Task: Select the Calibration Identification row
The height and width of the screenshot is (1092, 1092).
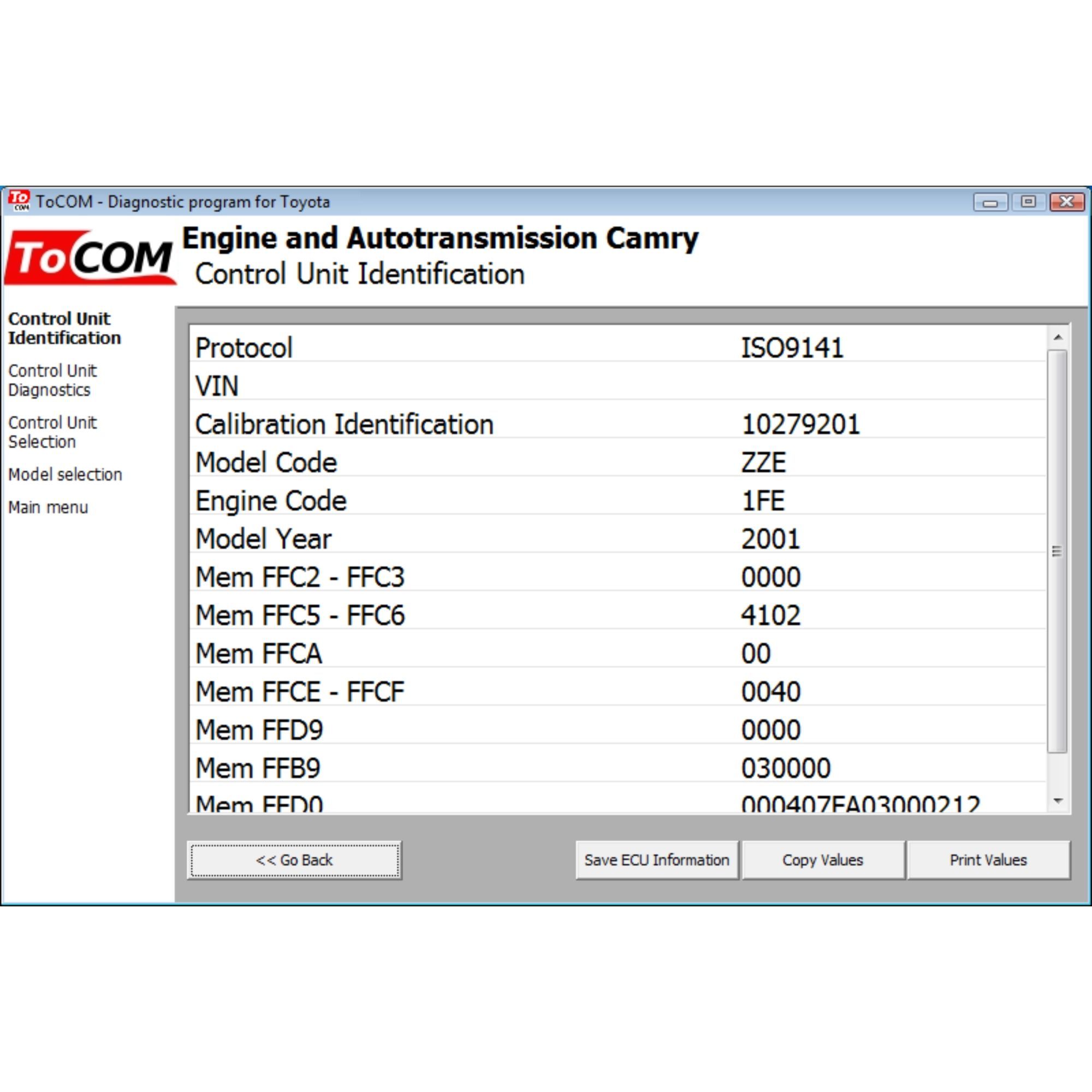Action: tap(616, 424)
